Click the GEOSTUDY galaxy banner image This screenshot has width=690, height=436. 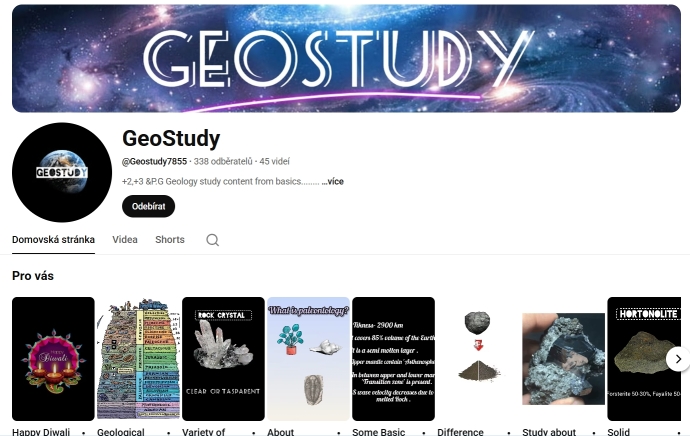pos(346,59)
